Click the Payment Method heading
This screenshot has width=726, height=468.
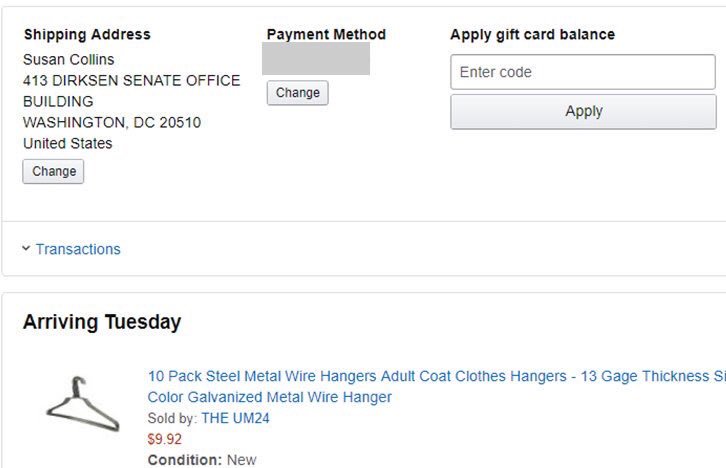[326, 34]
